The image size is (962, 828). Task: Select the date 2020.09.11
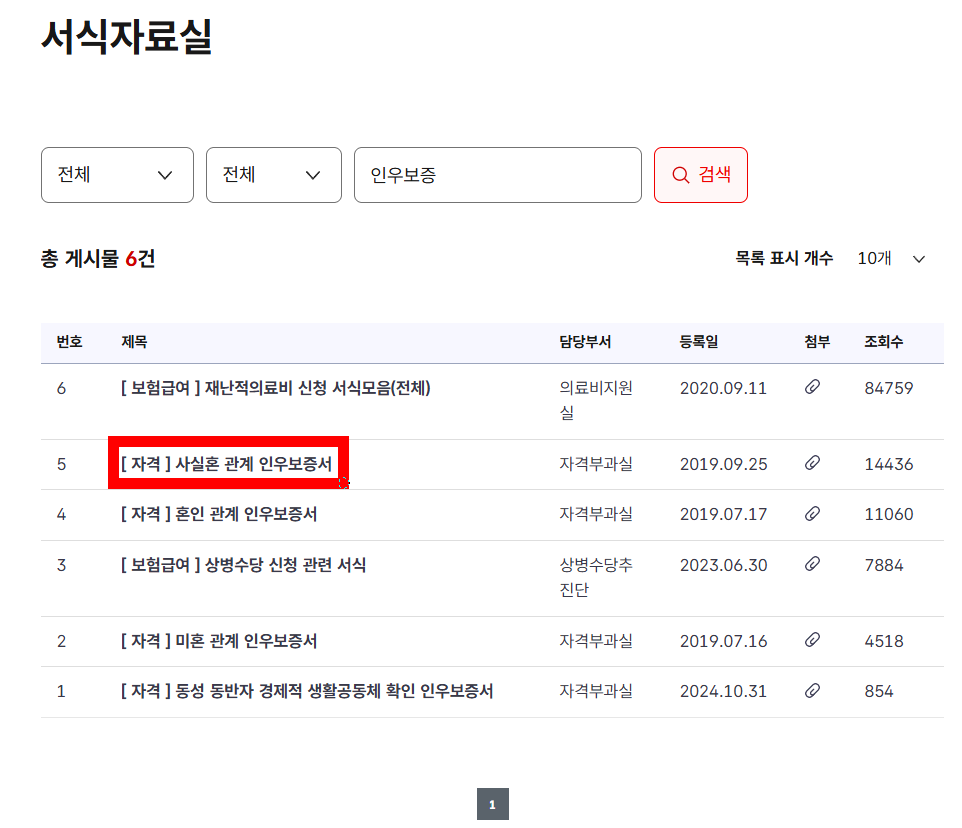723,388
